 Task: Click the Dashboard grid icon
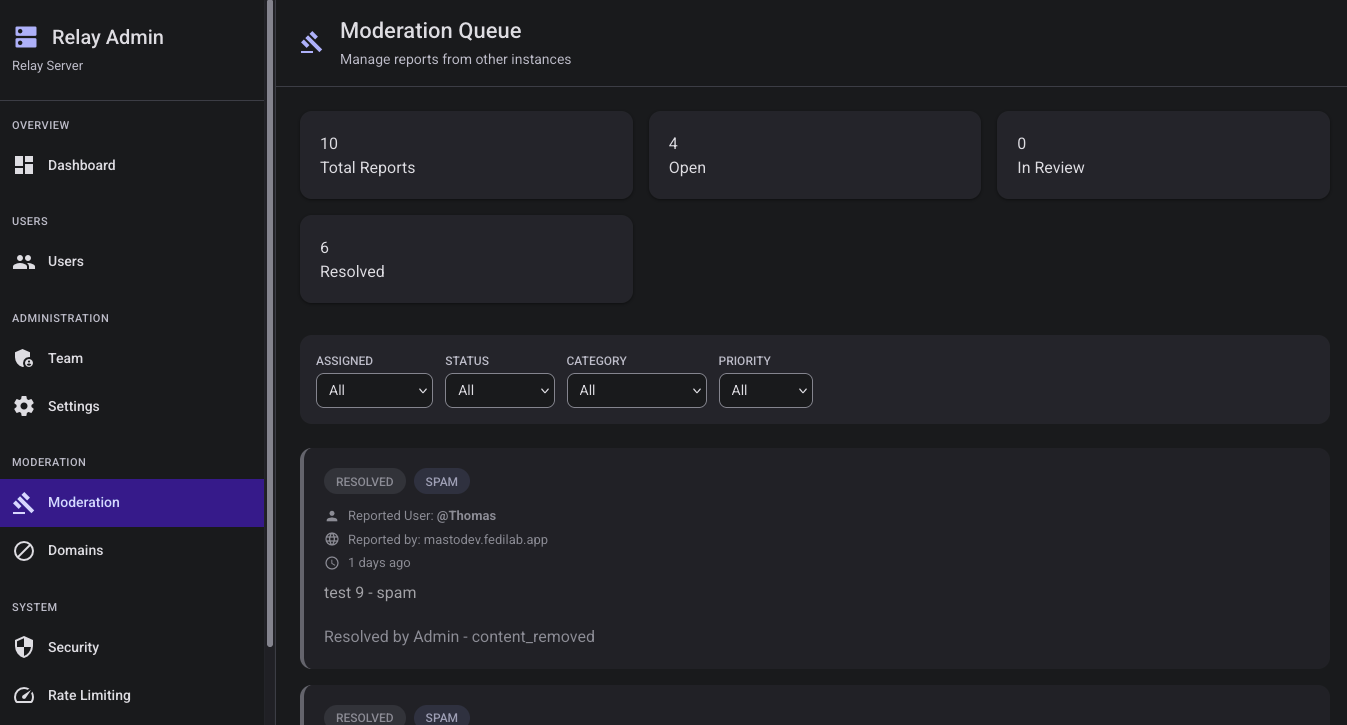[24, 165]
